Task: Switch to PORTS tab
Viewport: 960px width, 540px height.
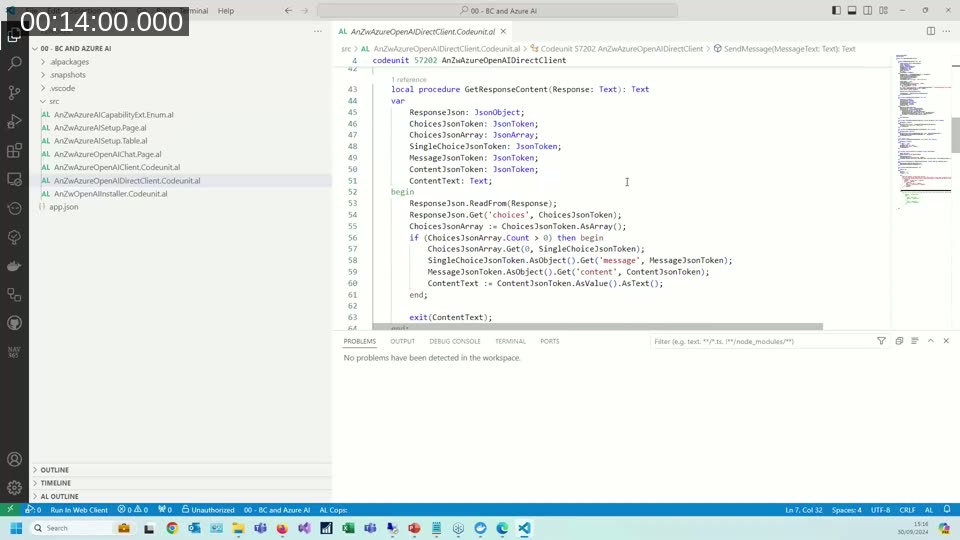Action: (550, 341)
